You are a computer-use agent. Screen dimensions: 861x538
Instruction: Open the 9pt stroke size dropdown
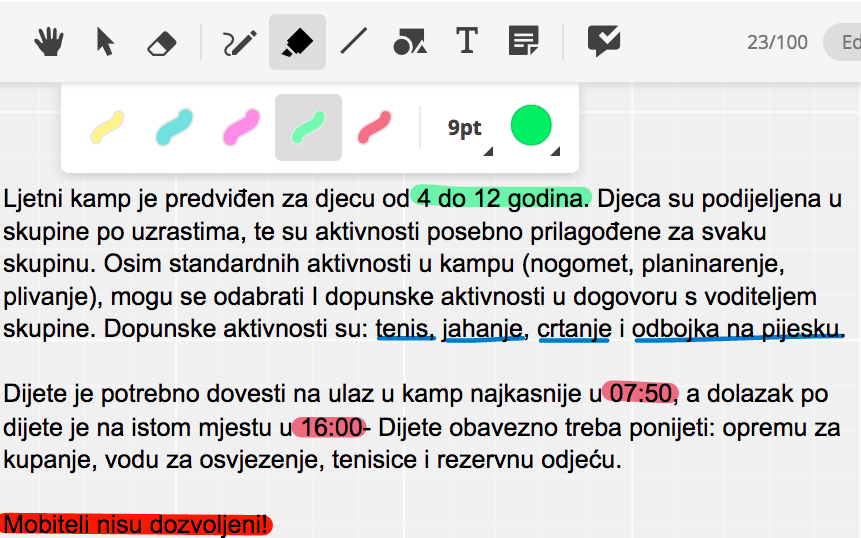pyautogui.click(x=468, y=129)
